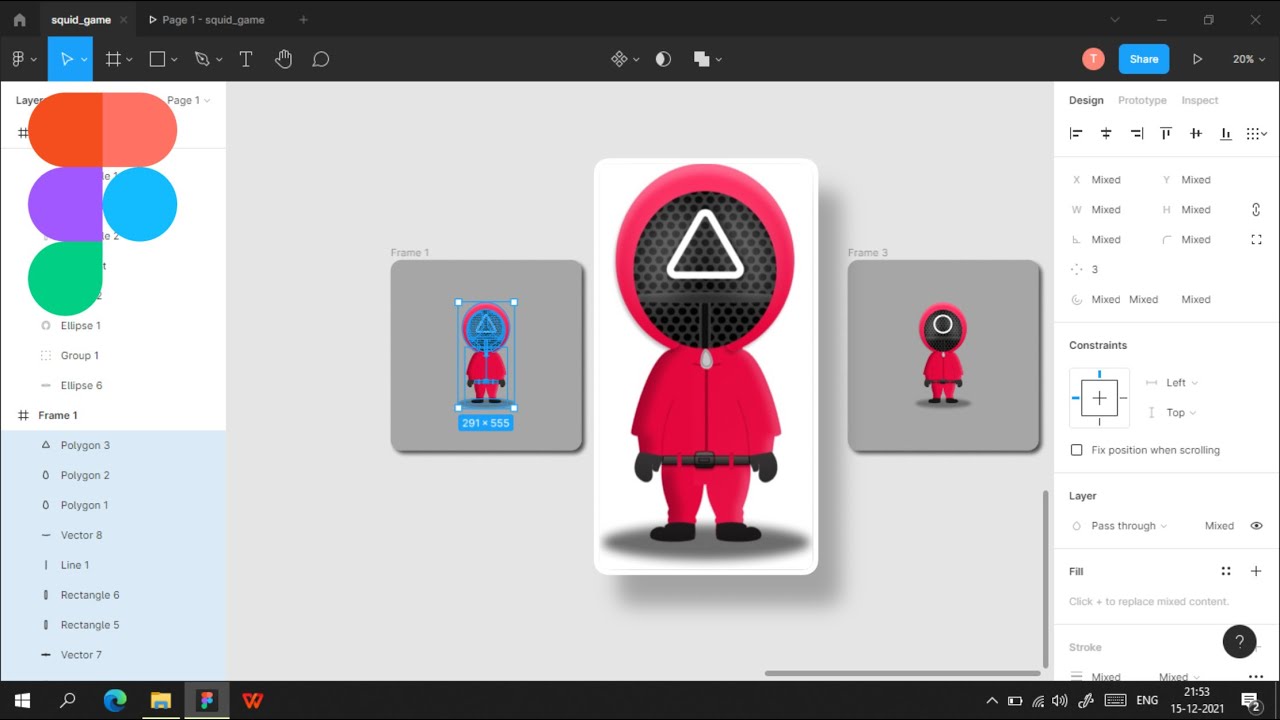Add a new fill with the plus icon

click(1256, 571)
